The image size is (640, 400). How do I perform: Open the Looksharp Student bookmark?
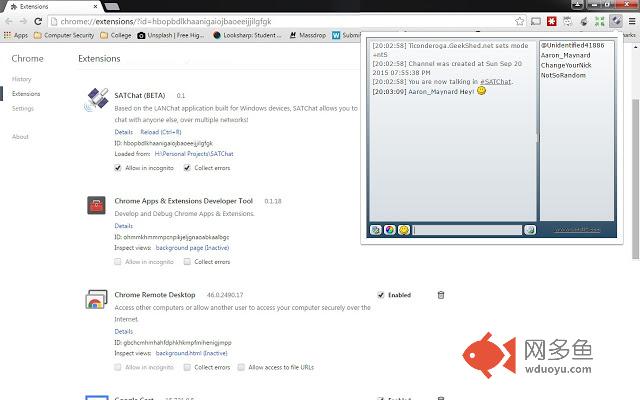(247, 36)
